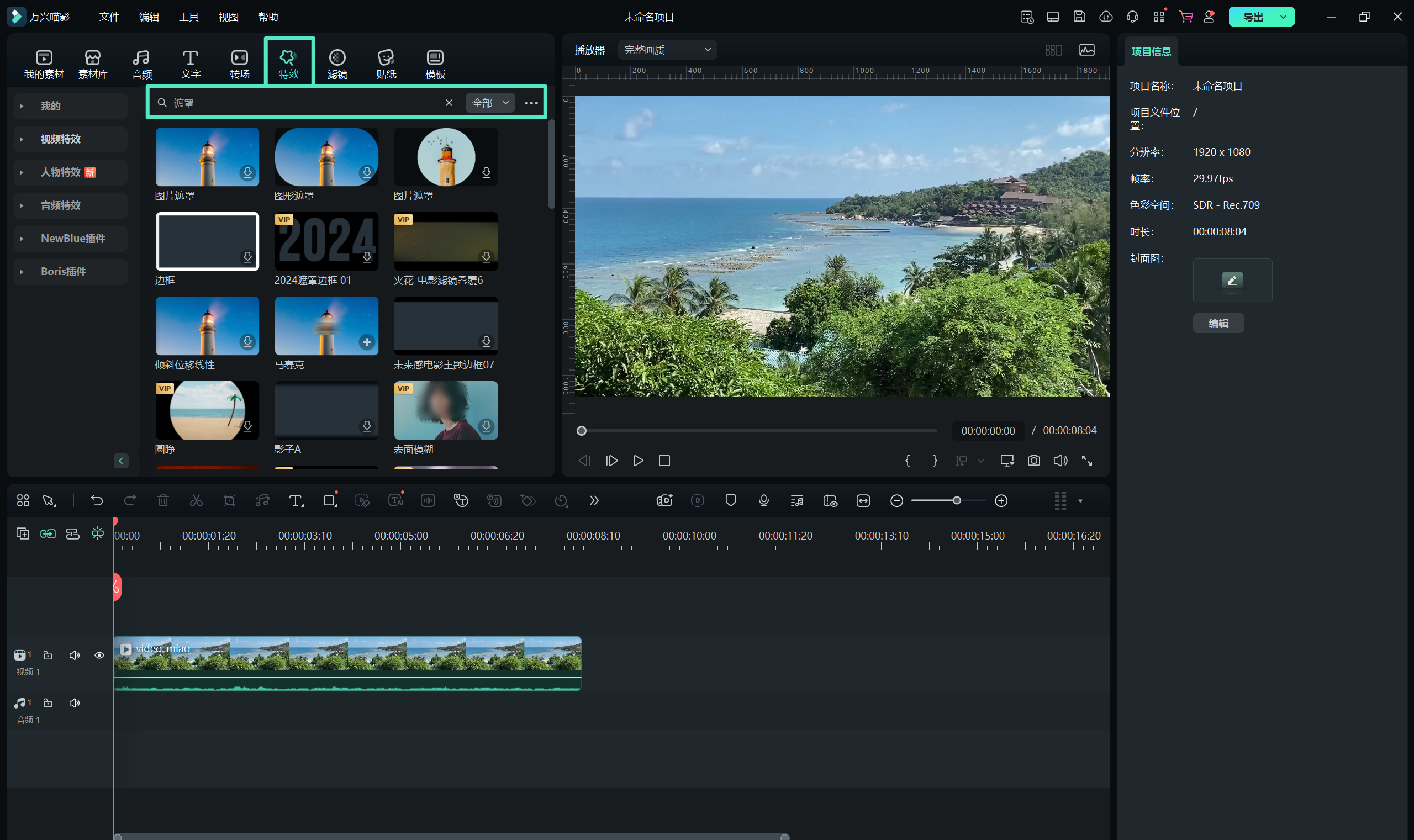Click the 导出 export button
1414x840 pixels.
click(x=1253, y=17)
